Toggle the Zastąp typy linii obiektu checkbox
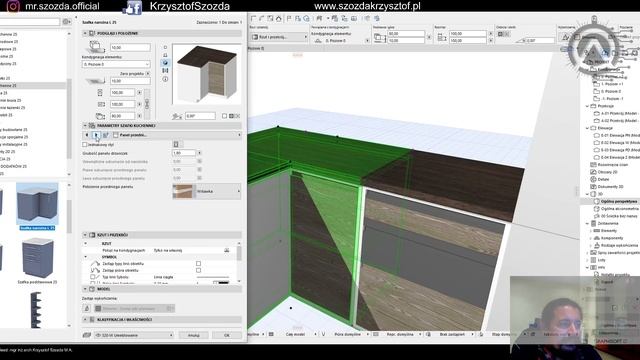Image resolution: width=640 pixels, height=360 pixels. pos(198,264)
